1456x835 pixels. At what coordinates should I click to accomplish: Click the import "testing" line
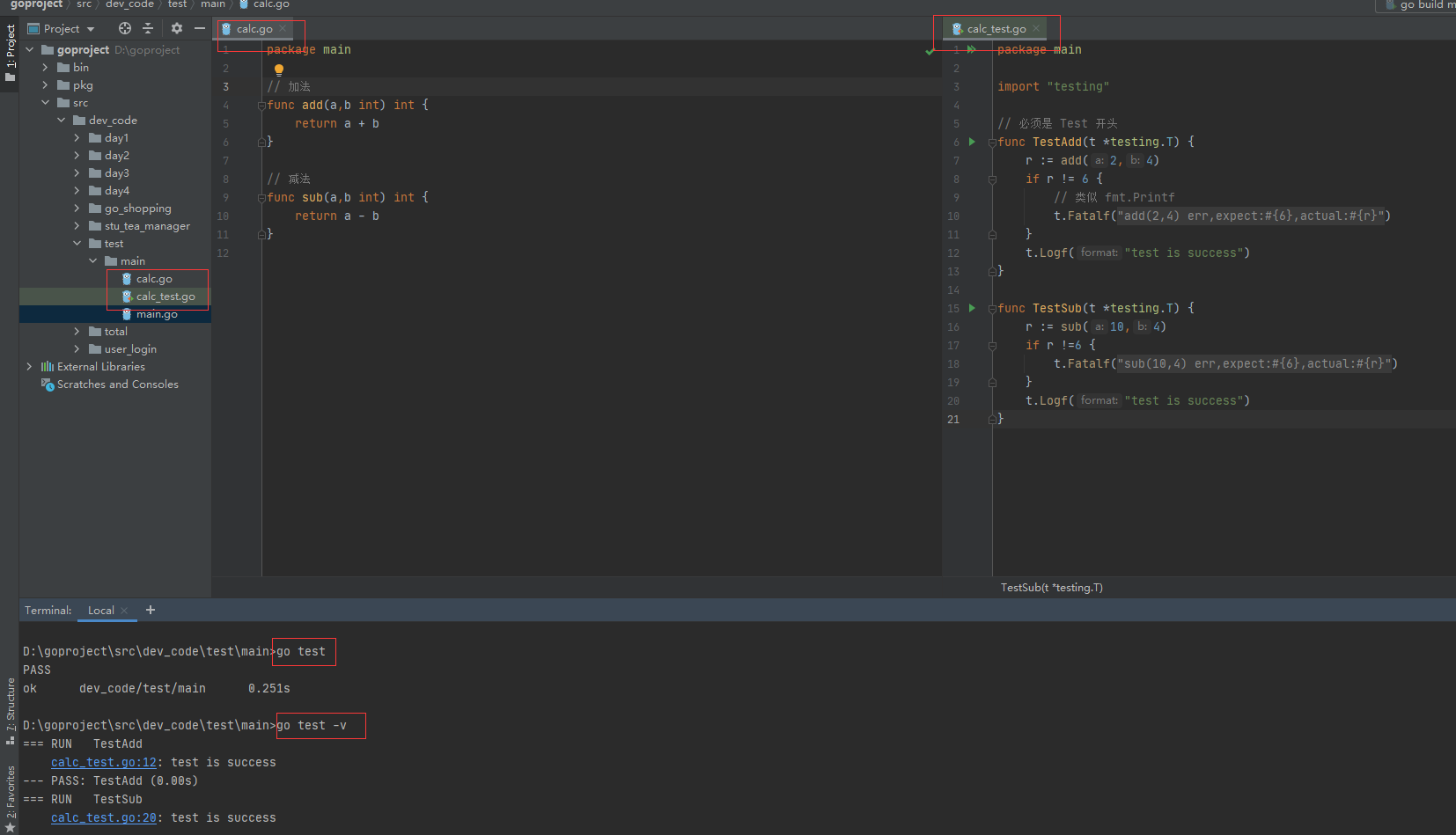click(1053, 87)
